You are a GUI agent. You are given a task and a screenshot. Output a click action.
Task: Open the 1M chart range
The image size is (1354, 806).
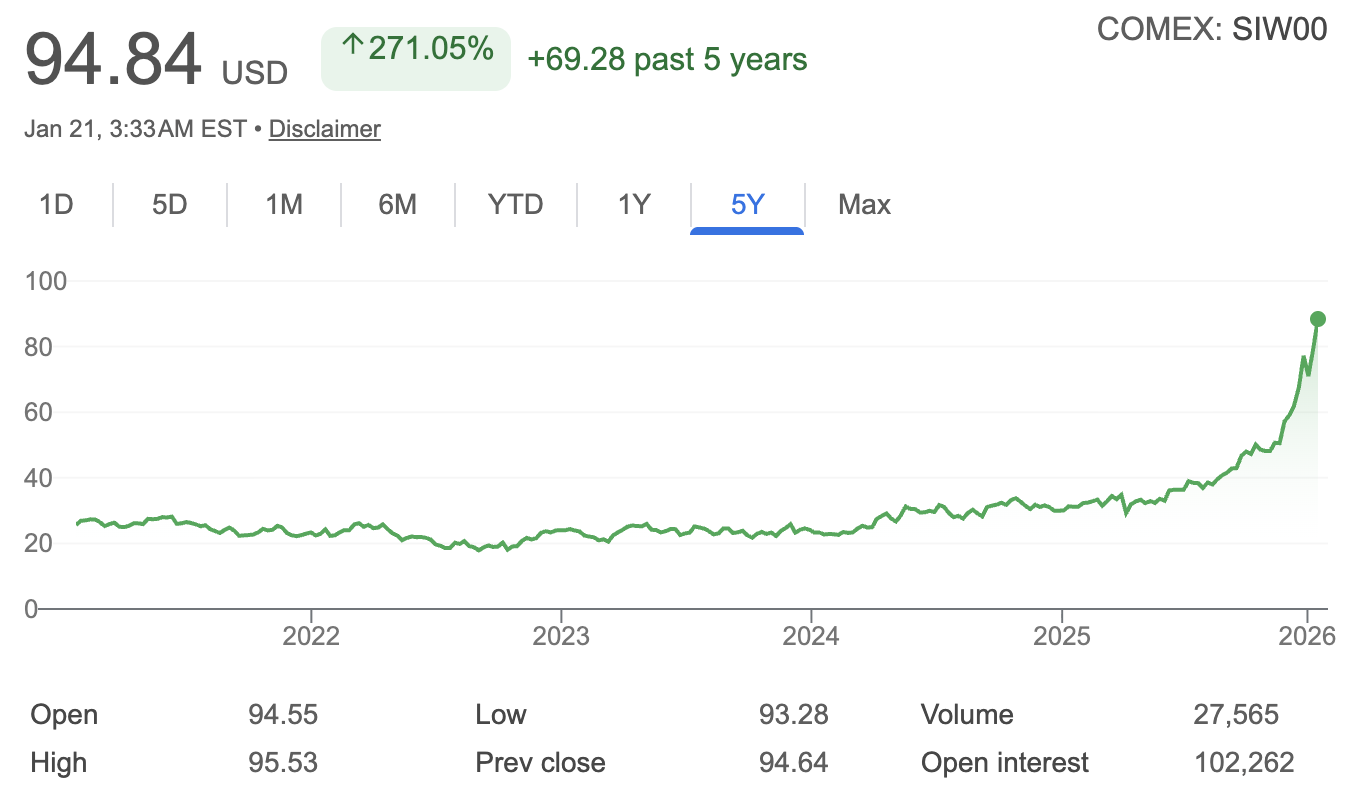click(284, 205)
